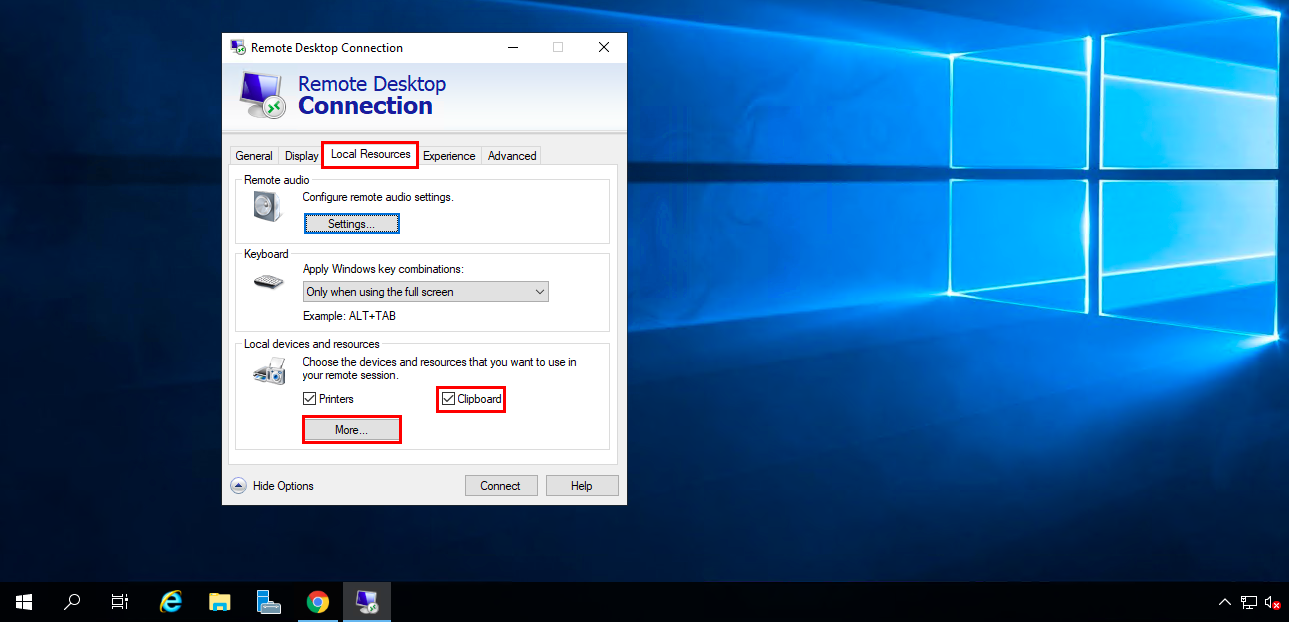1289x622 pixels.
Task: Minimize the Remote Desktop Connection window
Action: (512, 47)
